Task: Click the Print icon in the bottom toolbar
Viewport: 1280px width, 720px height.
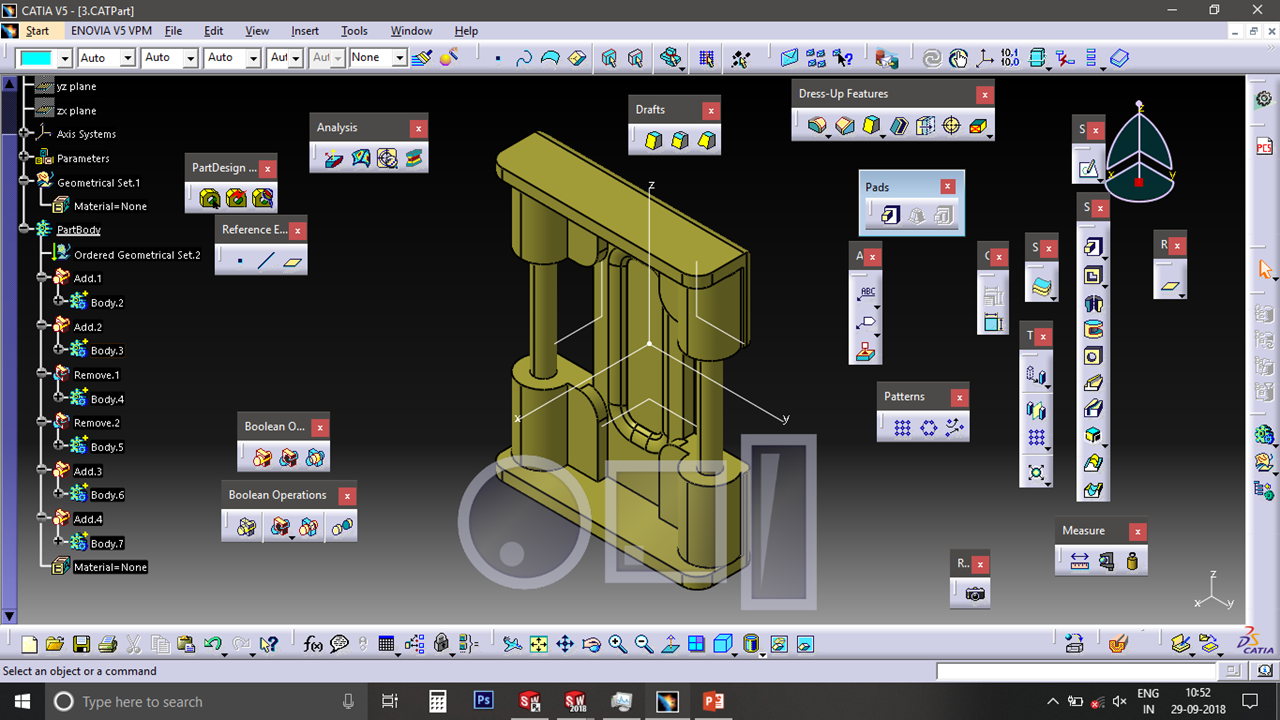Action: (x=108, y=645)
